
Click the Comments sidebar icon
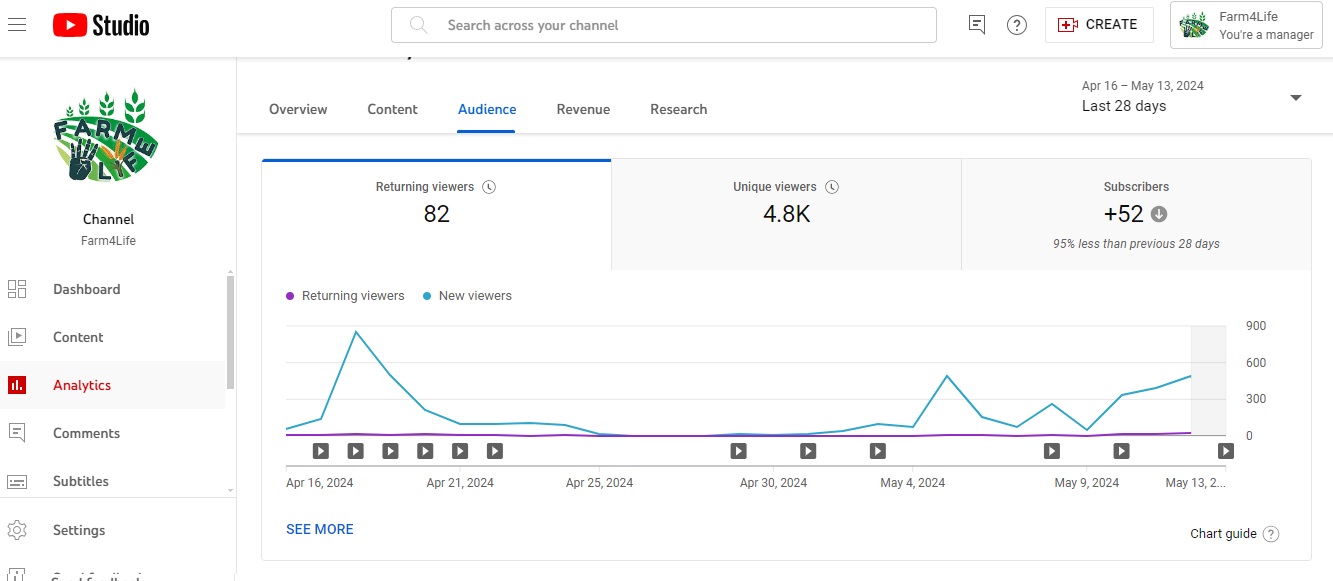17,433
